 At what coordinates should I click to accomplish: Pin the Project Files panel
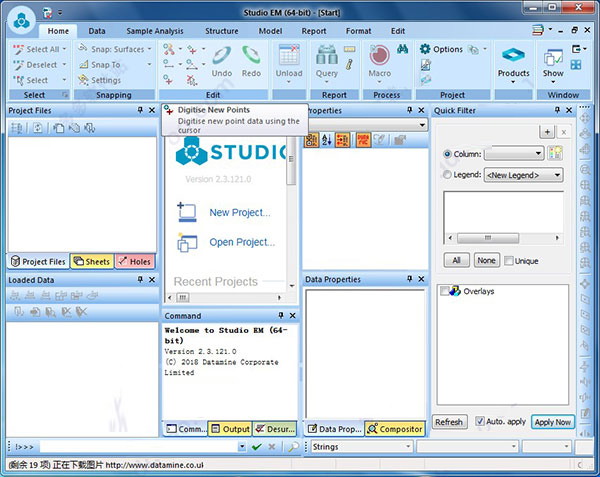[x=140, y=110]
